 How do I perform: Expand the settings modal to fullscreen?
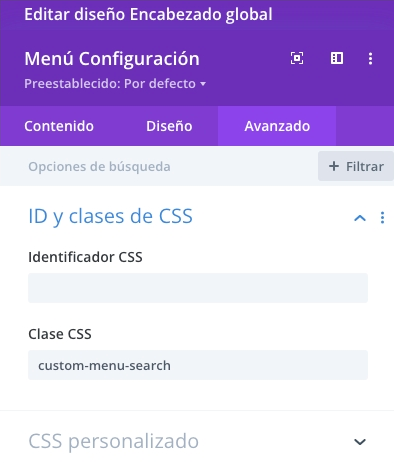tap(297, 58)
